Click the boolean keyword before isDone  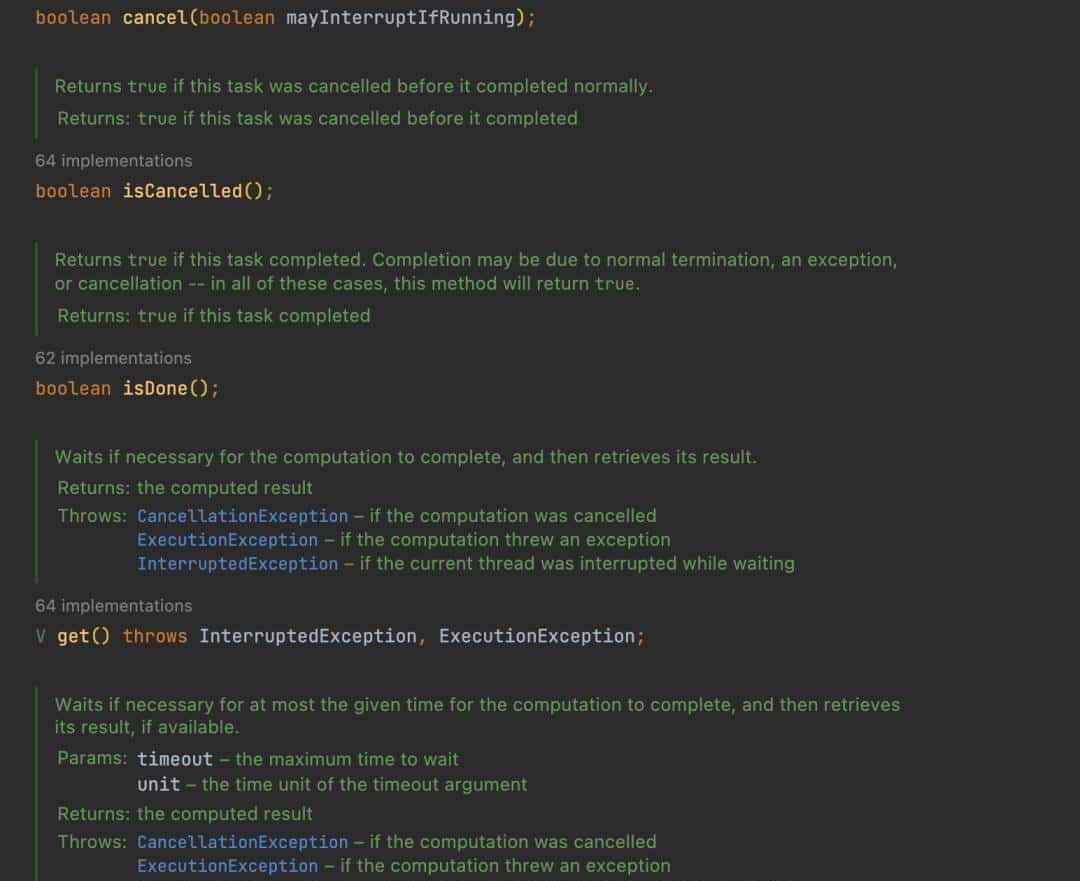click(x=73, y=388)
